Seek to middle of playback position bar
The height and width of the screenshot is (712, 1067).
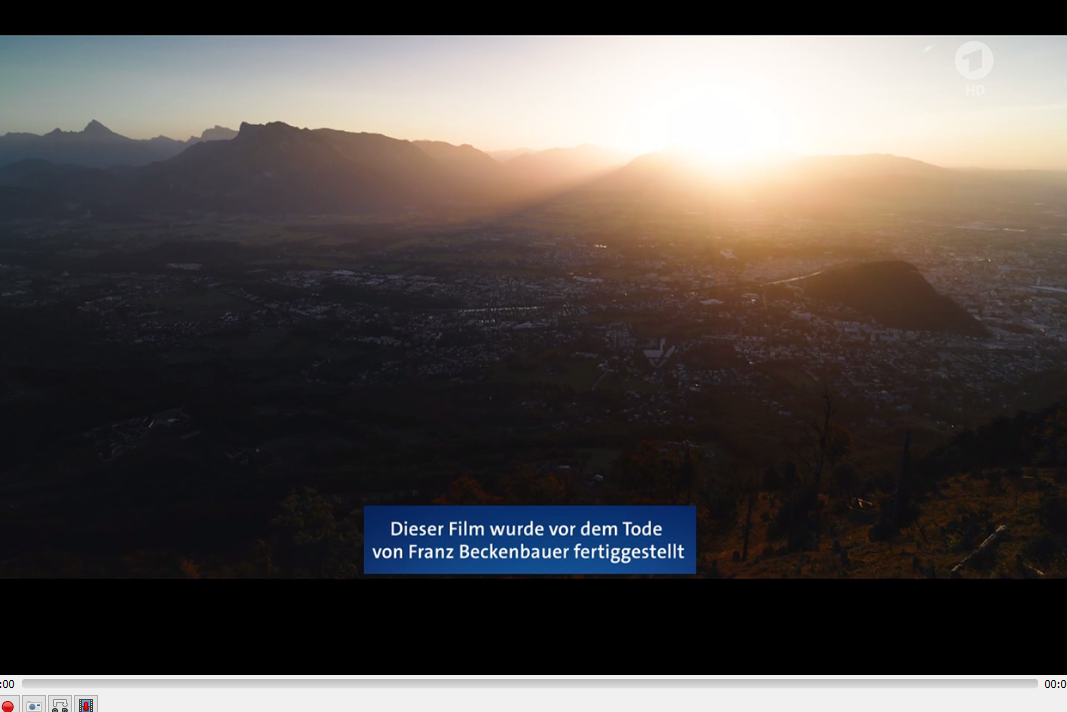pyautogui.click(x=529, y=683)
